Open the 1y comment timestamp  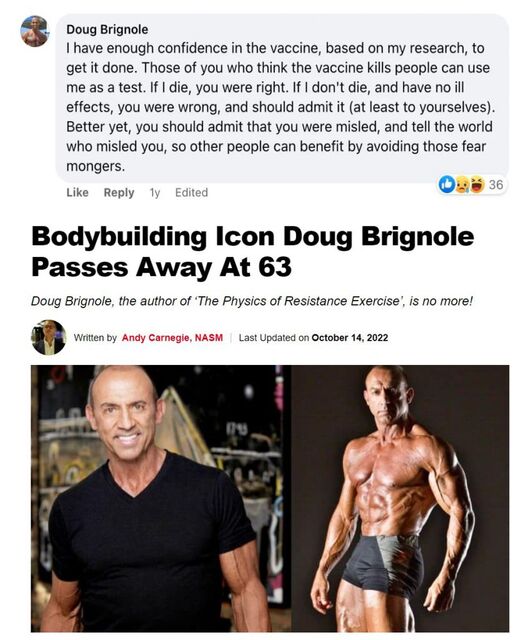(x=155, y=192)
